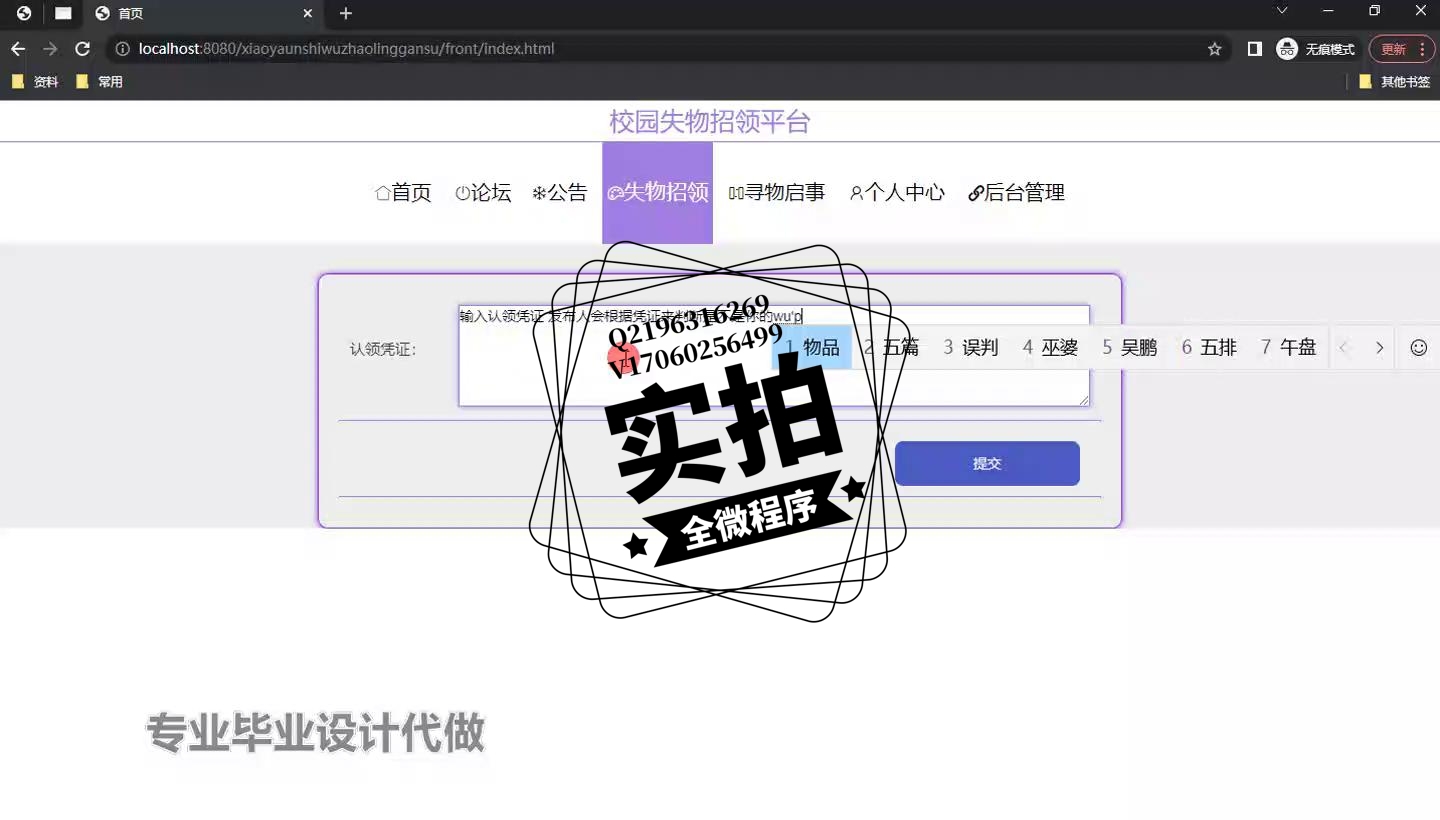The height and width of the screenshot is (820, 1440).
Task: Choose IME candidate 7 午盘
Action: point(1288,348)
